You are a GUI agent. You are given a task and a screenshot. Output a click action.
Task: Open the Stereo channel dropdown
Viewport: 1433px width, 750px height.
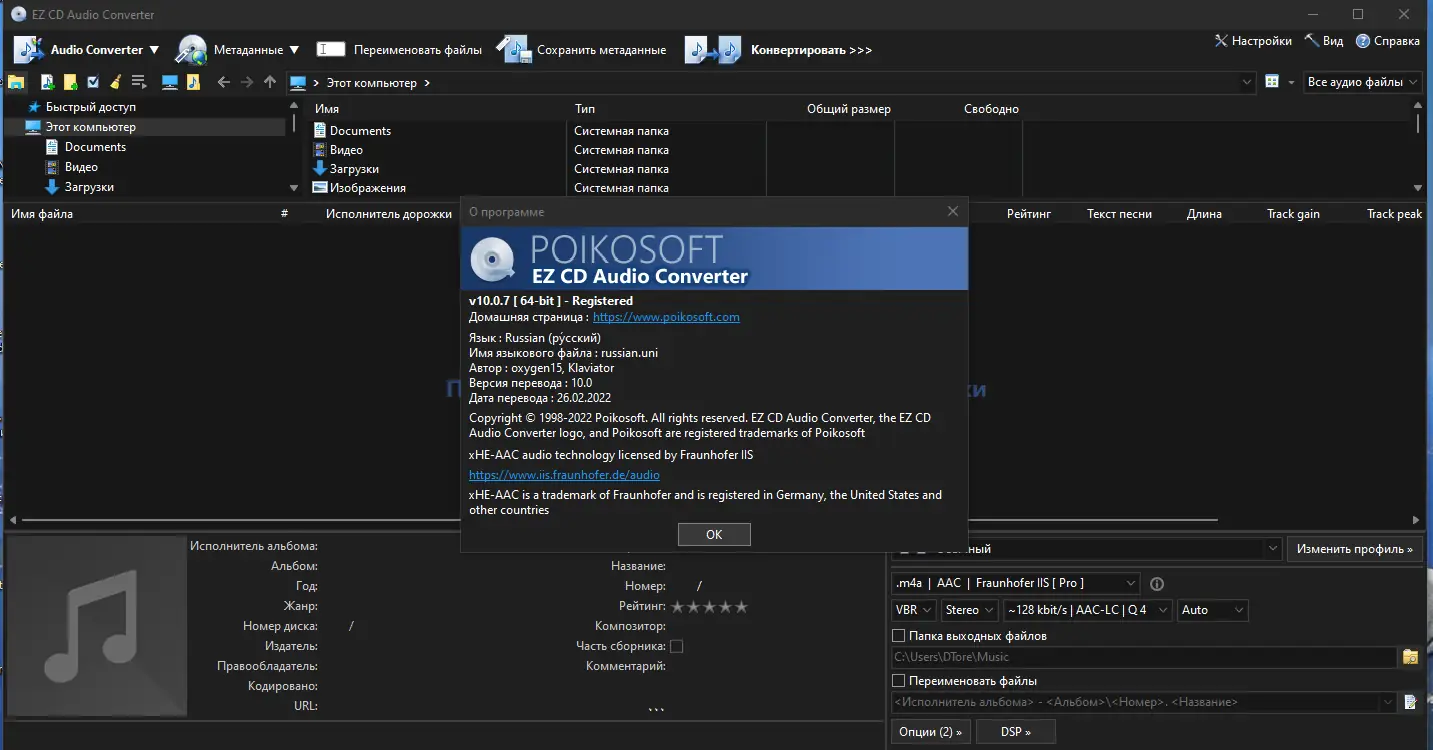(x=969, y=609)
